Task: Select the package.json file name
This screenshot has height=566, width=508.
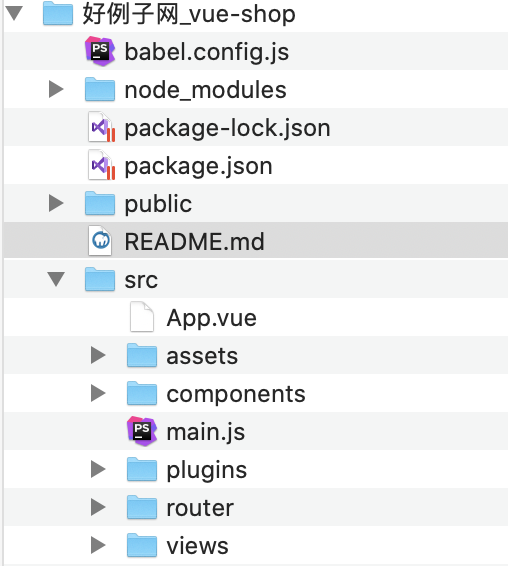Action: click(x=198, y=167)
